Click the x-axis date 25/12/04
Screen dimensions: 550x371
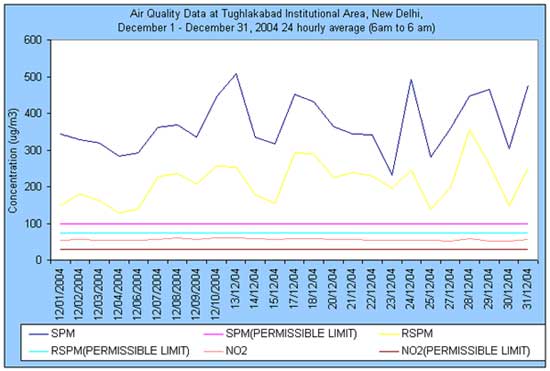point(430,289)
